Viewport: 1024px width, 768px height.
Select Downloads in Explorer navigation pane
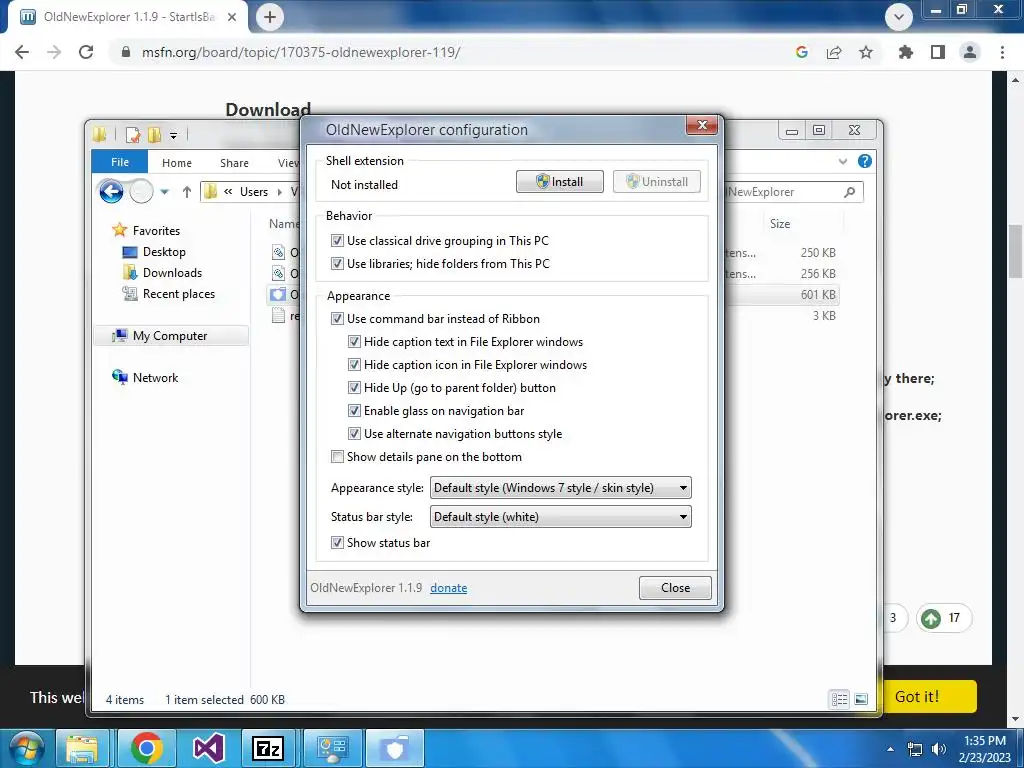coord(162,273)
